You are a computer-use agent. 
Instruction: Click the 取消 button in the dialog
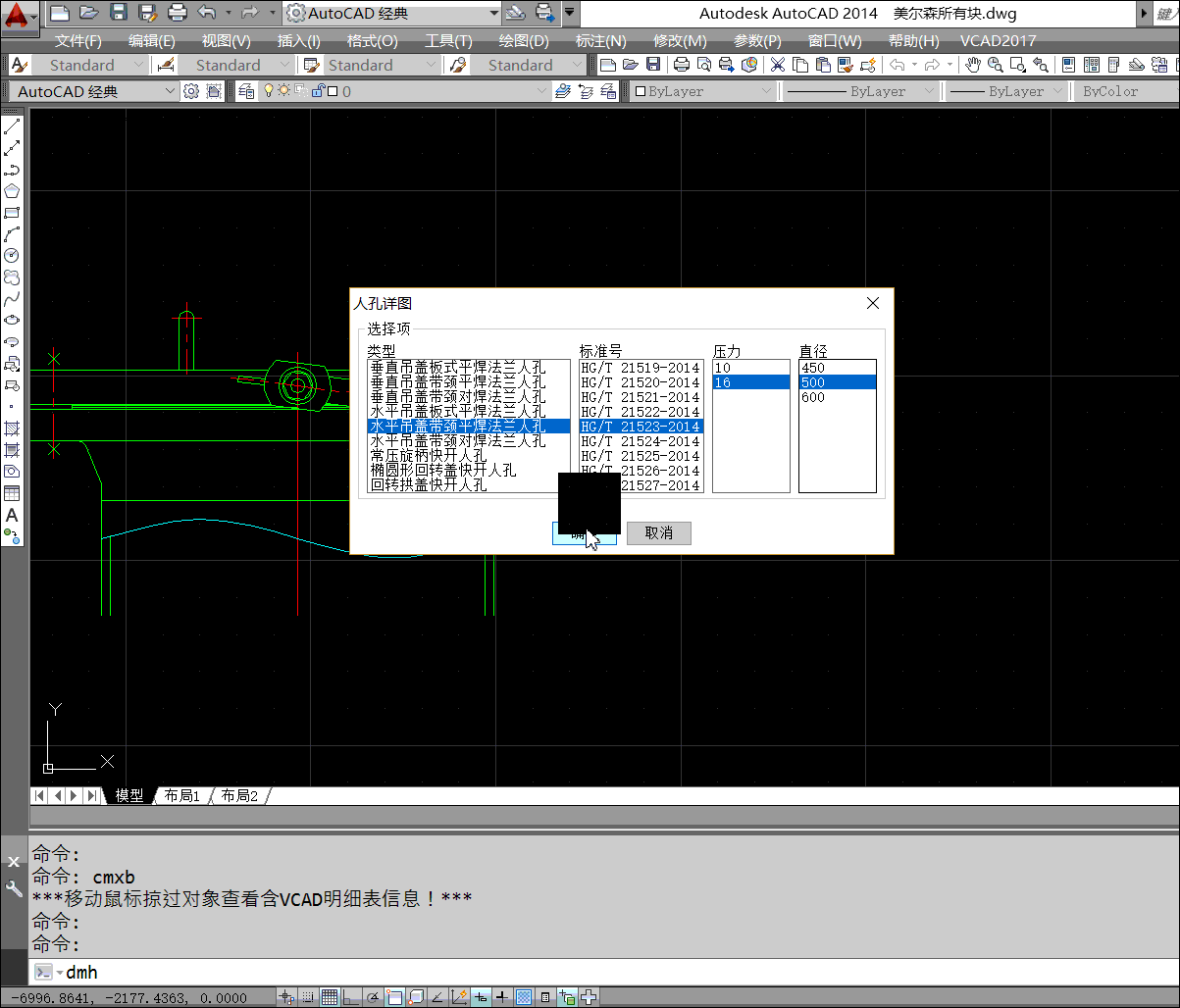point(658,532)
